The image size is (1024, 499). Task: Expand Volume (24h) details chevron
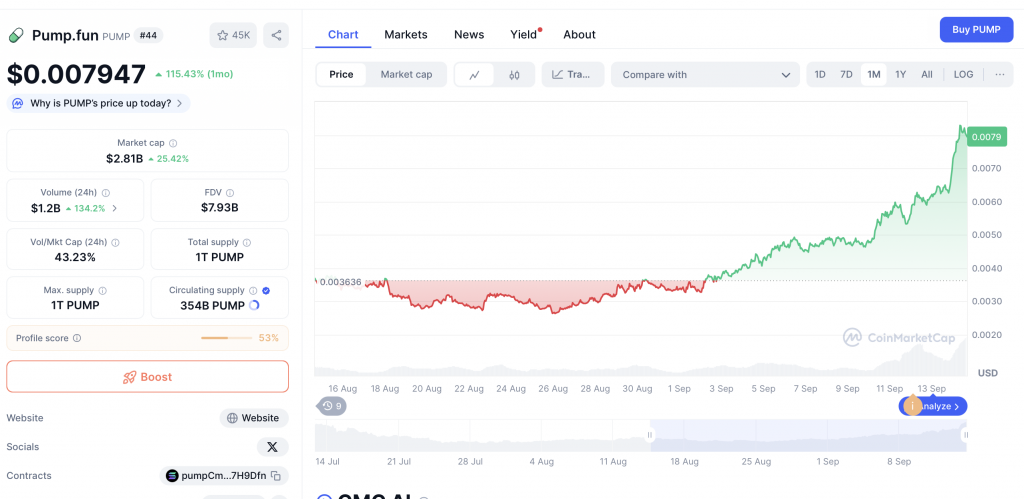click(115, 208)
